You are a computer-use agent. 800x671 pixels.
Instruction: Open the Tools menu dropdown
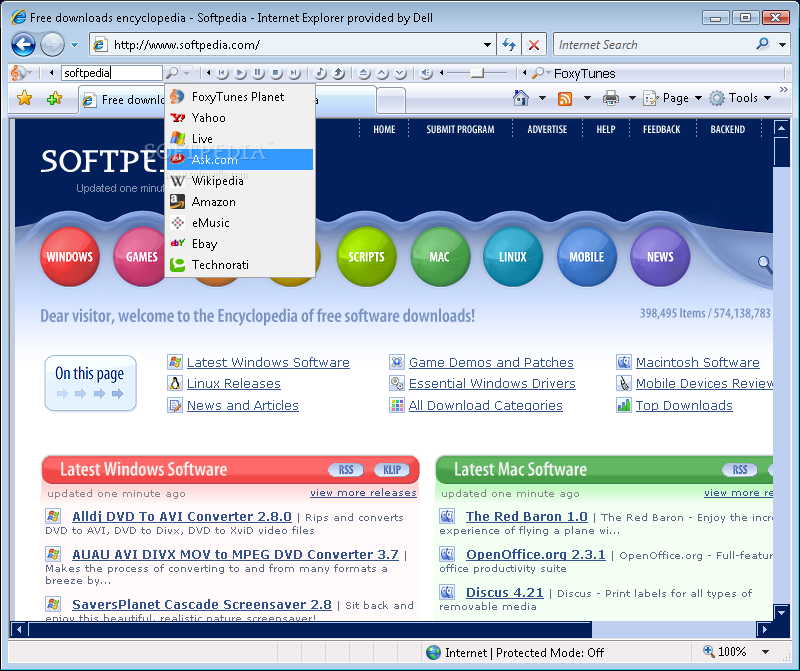click(740, 98)
